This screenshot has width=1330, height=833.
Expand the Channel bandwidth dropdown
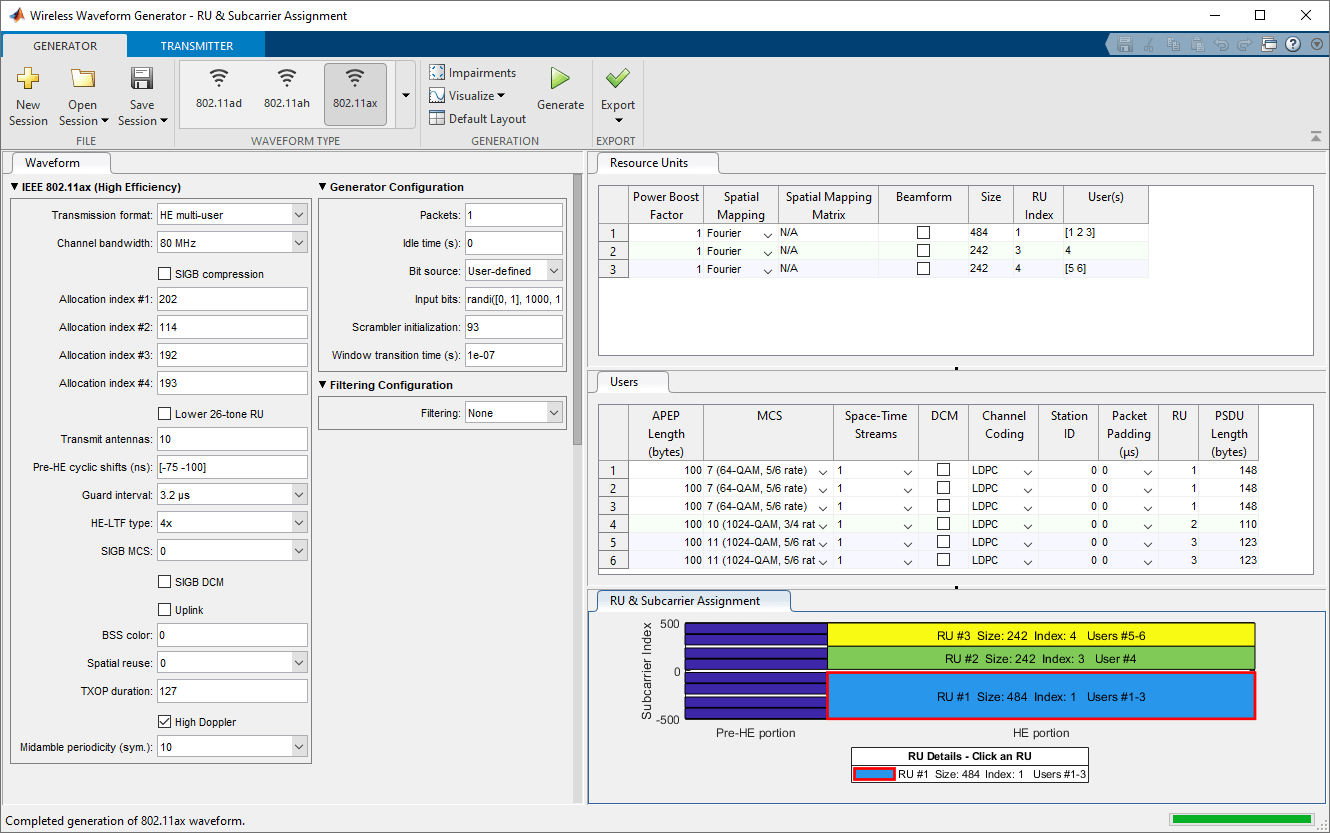(x=232, y=243)
